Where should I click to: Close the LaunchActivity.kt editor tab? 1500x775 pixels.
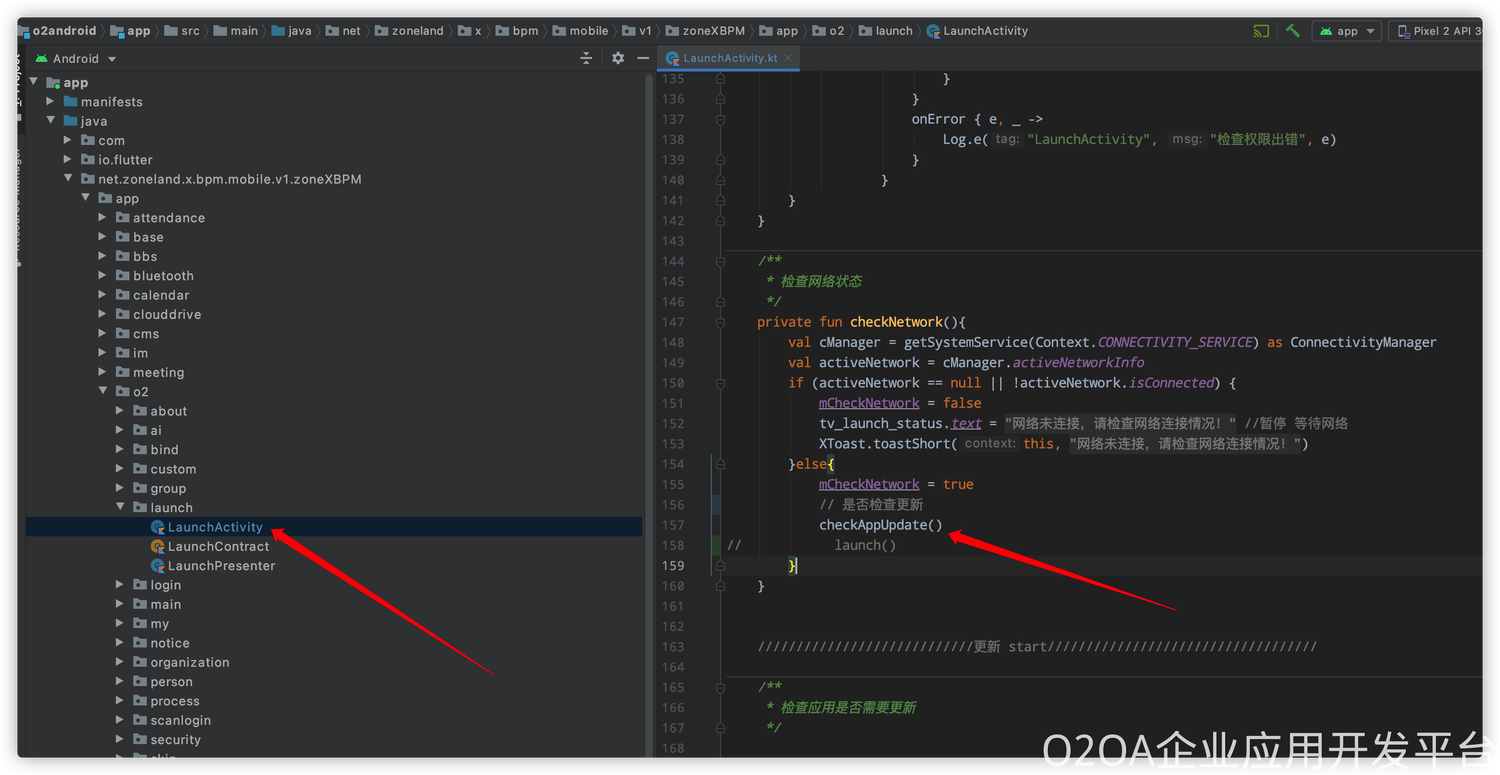[788, 59]
